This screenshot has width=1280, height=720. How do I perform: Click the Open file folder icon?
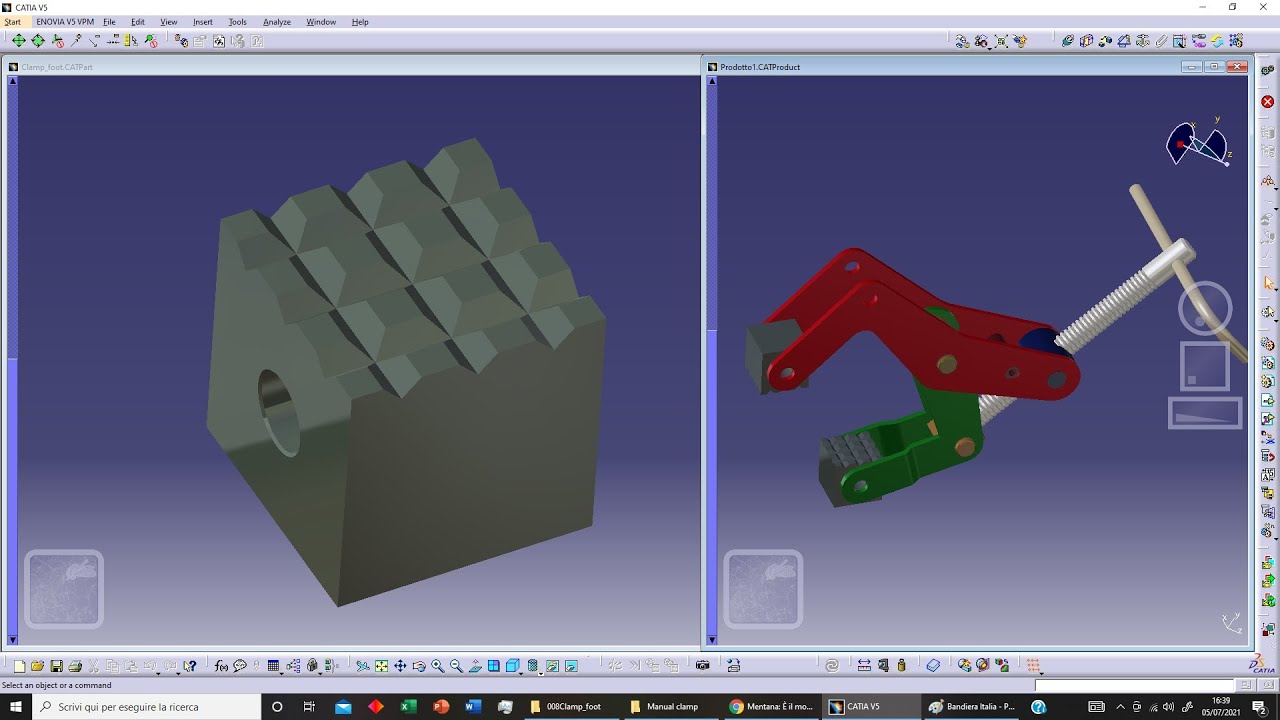tap(37, 666)
